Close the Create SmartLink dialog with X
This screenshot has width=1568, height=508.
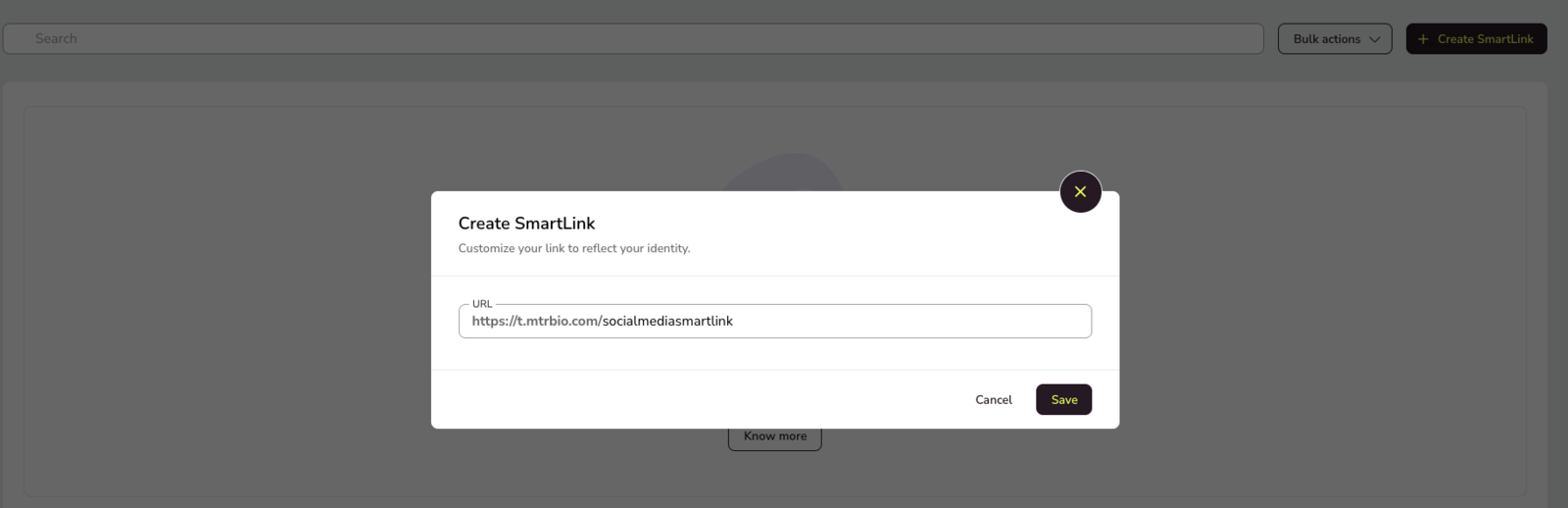click(x=1080, y=192)
